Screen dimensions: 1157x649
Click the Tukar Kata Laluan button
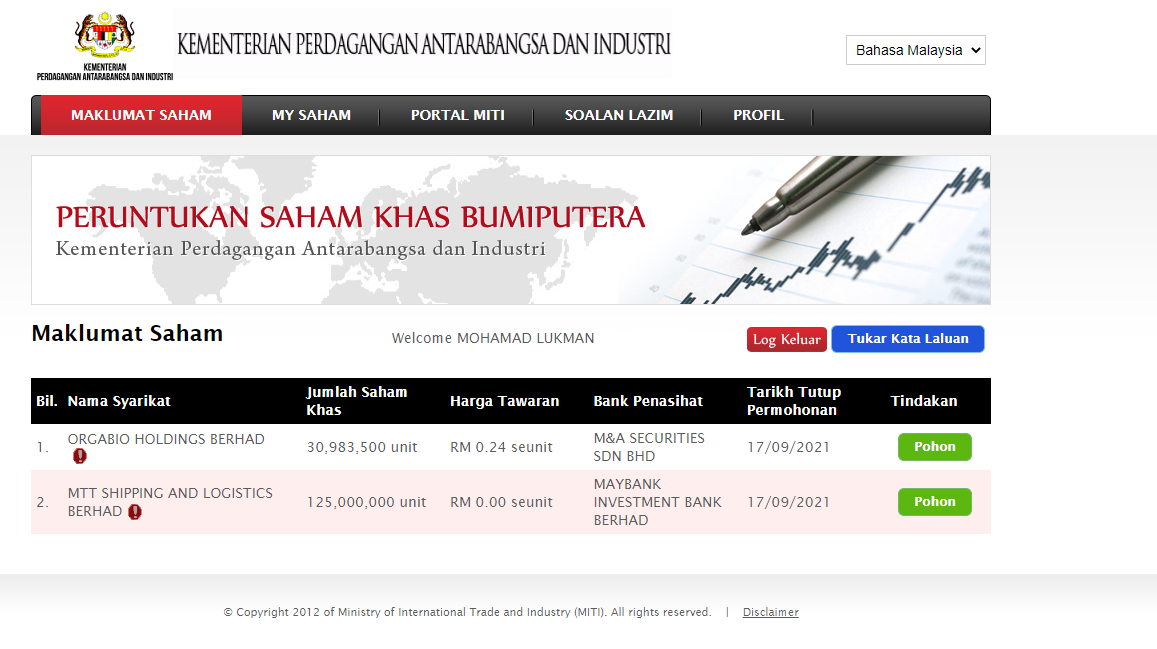[907, 339]
